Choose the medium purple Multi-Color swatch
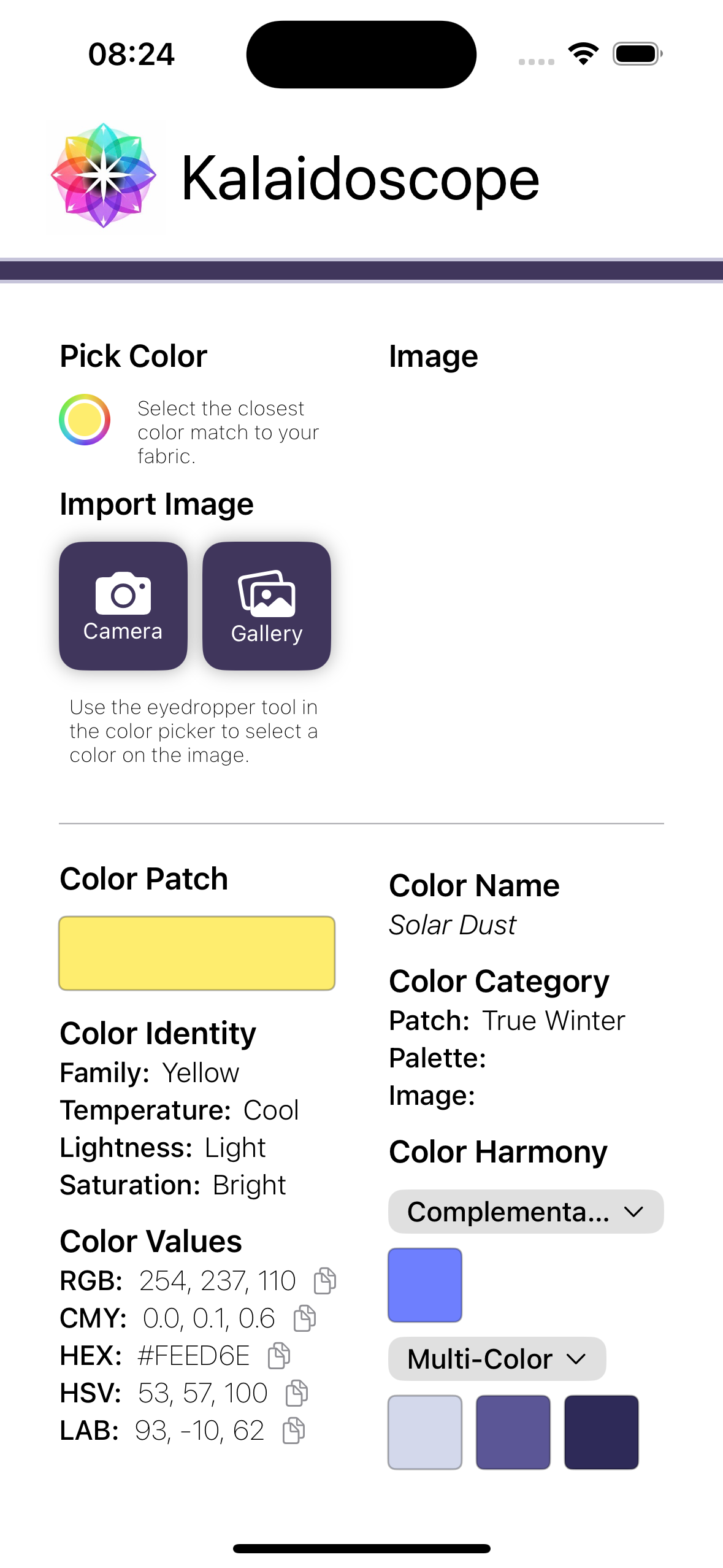The image size is (723, 1568). 513,1432
